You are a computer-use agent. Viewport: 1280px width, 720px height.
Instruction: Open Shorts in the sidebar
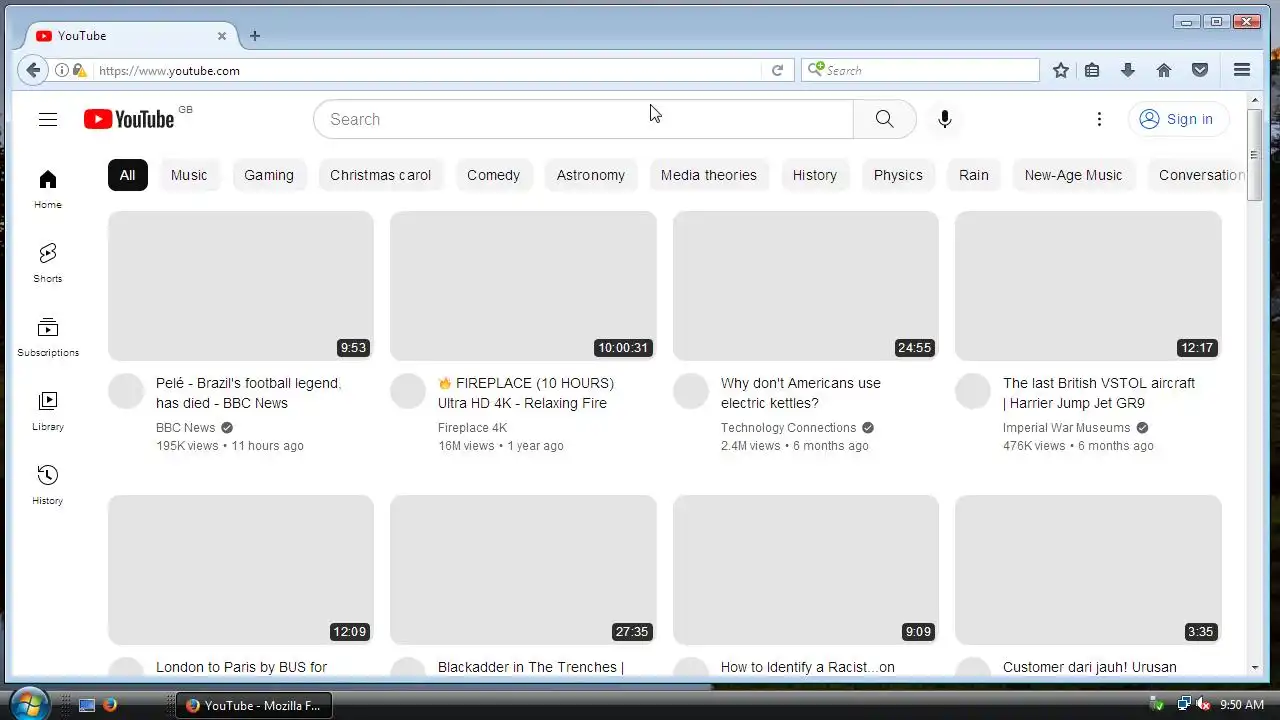(x=48, y=263)
